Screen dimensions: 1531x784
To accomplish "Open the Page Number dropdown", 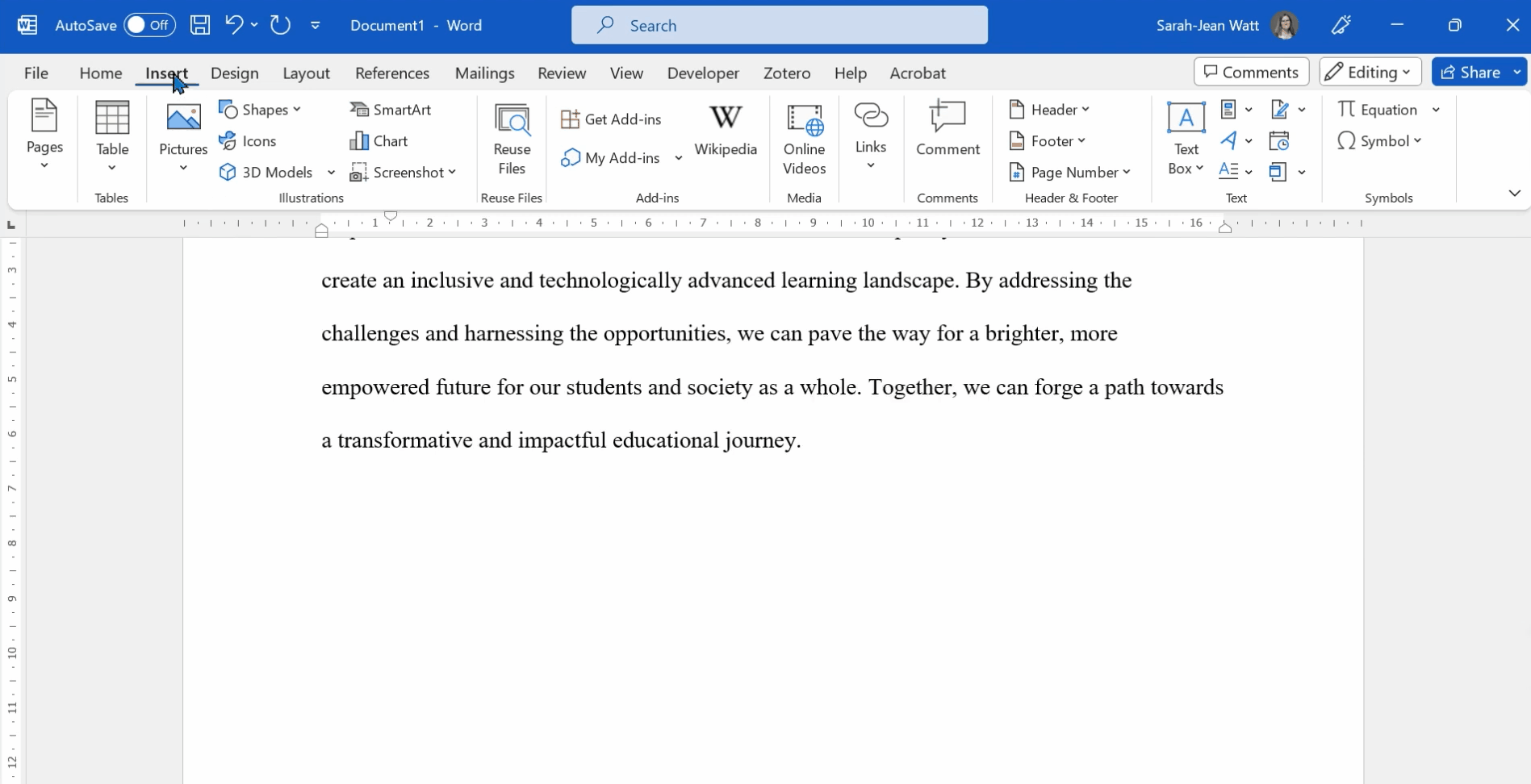I will 1070,173.
